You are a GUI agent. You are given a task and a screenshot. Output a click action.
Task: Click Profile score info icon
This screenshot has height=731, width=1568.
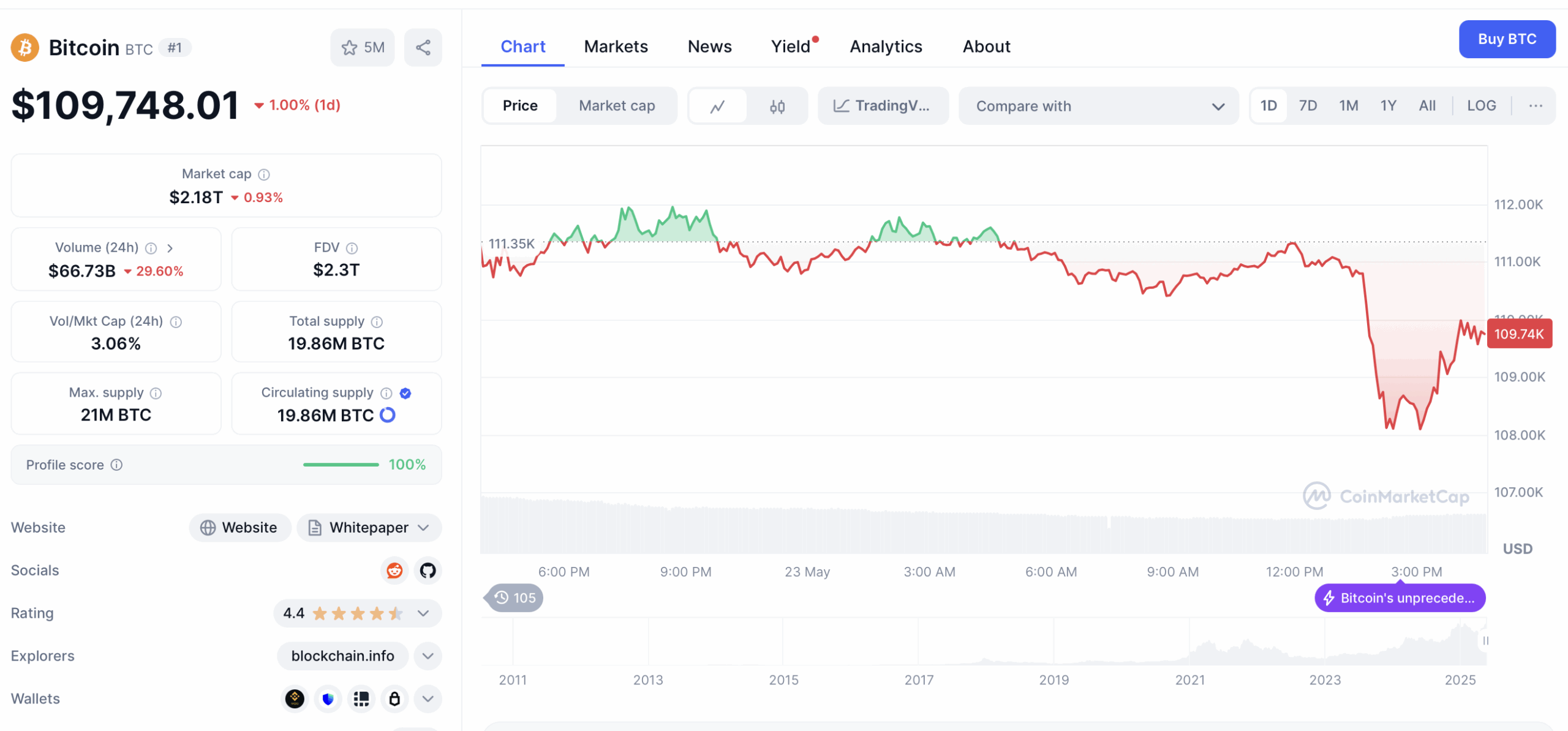tap(116, 465)
